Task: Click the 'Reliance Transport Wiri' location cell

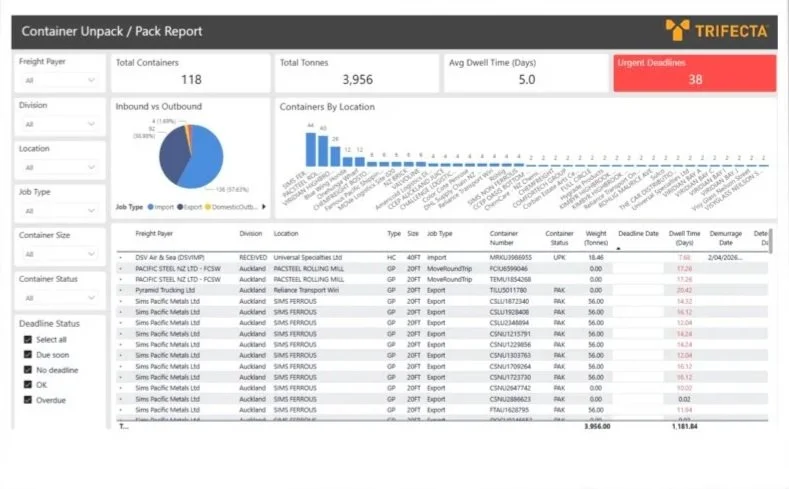Action: [306, 290]
